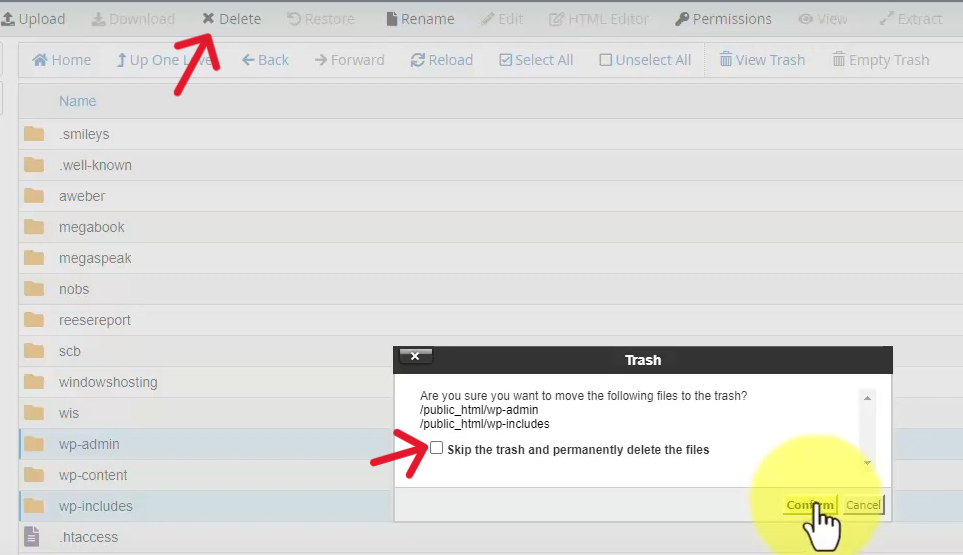Click the megabook folder name
Viewport: 963px width, 555px height.
pos(92,227)
